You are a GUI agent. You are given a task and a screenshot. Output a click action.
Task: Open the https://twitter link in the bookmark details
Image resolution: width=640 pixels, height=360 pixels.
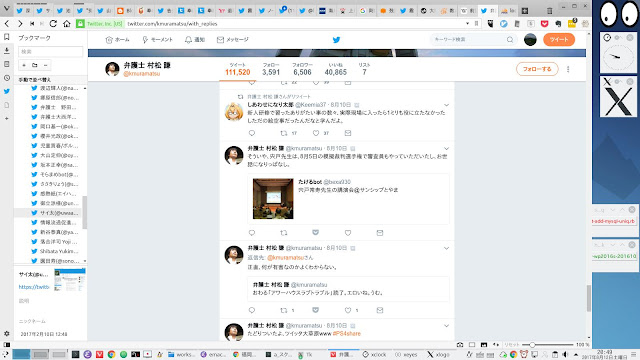click(34, 287)
